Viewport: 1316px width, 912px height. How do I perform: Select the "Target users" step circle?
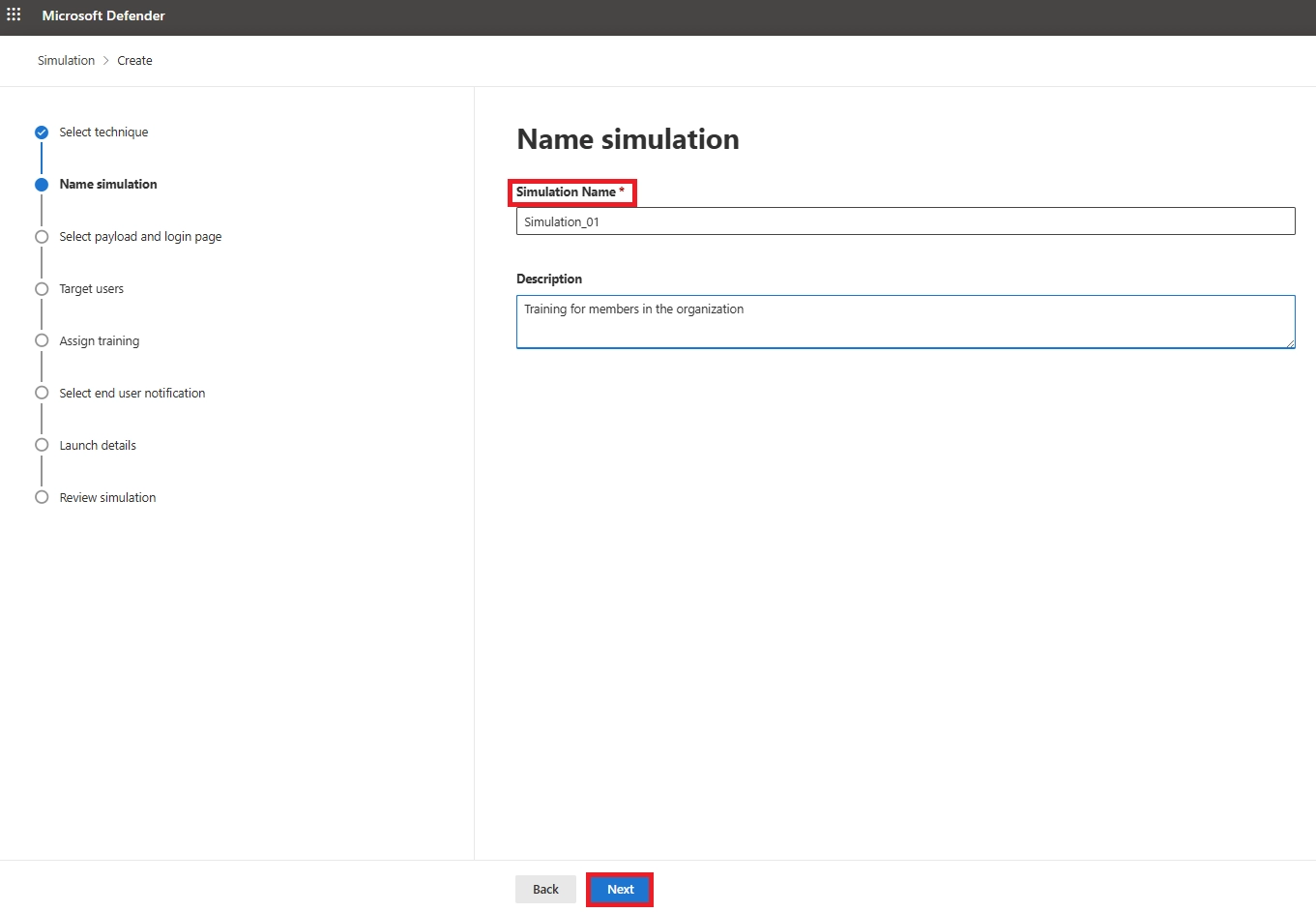tap(41, 288)
